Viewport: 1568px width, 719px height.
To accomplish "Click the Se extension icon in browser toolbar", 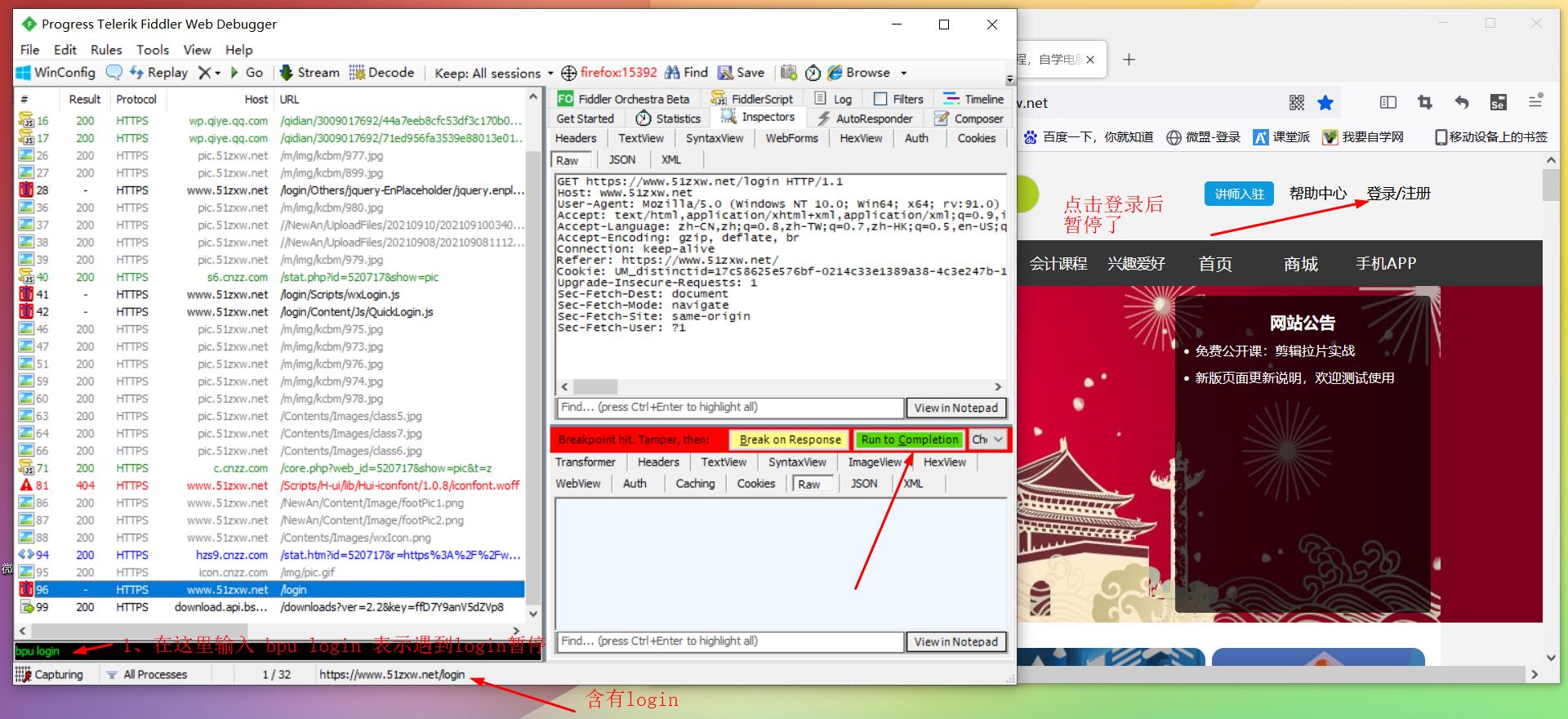I will (x=1498, y=102).
